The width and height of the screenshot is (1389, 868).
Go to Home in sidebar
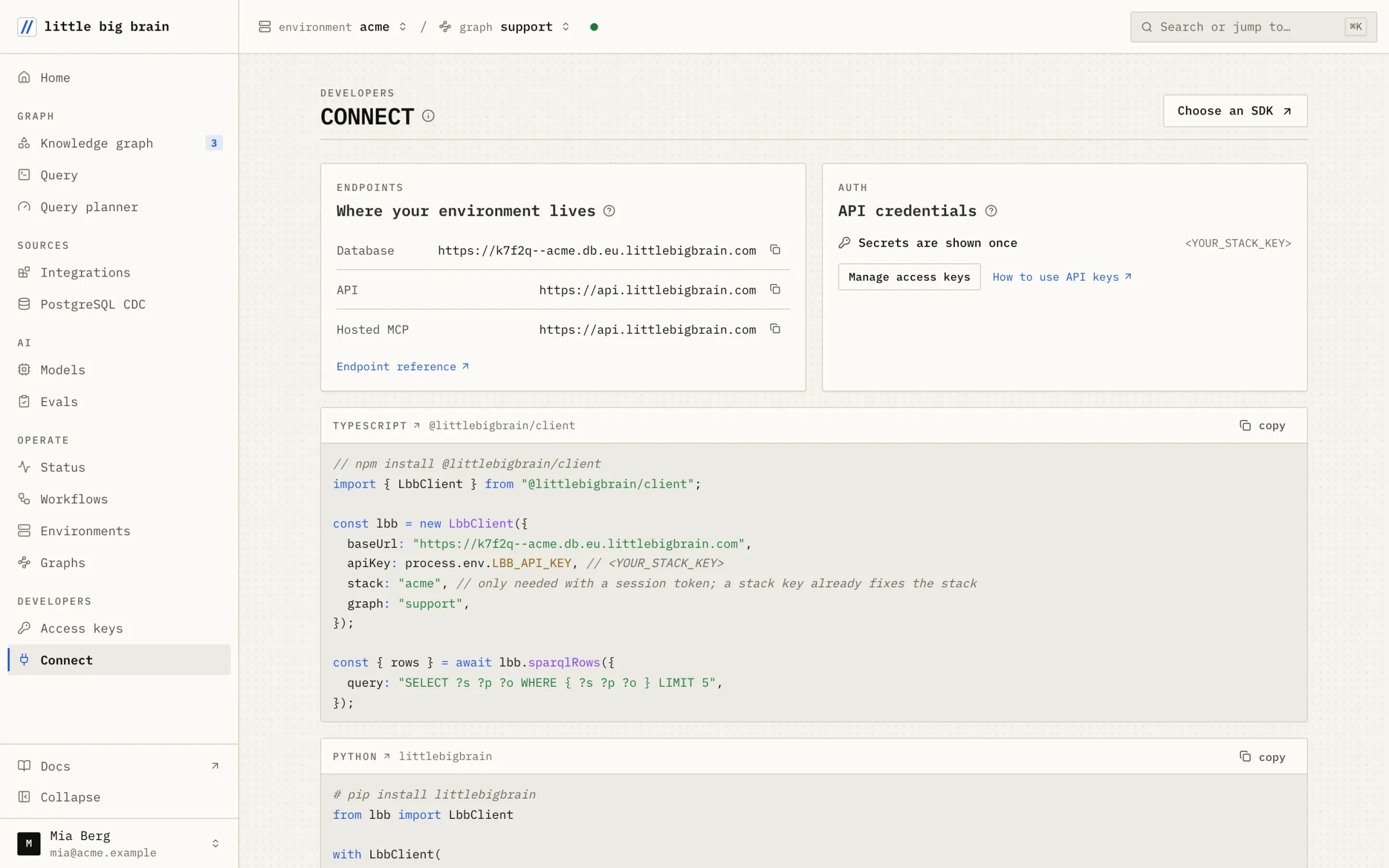coord(119,78)
